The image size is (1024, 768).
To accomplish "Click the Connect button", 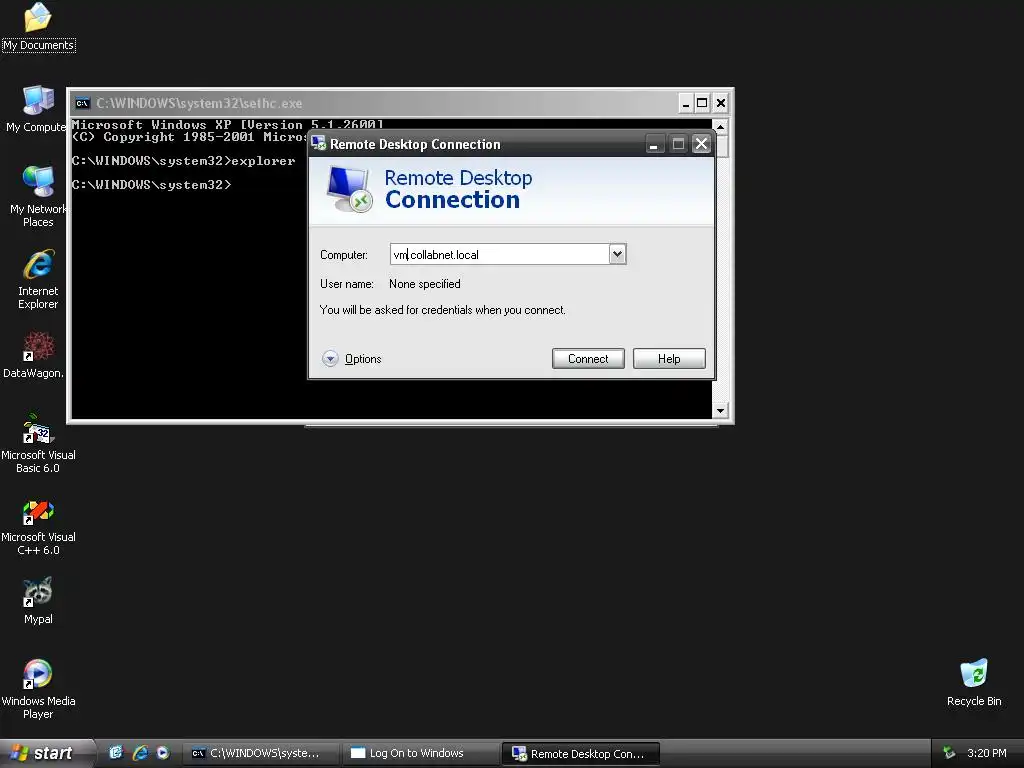I will [x=588, y=359].
